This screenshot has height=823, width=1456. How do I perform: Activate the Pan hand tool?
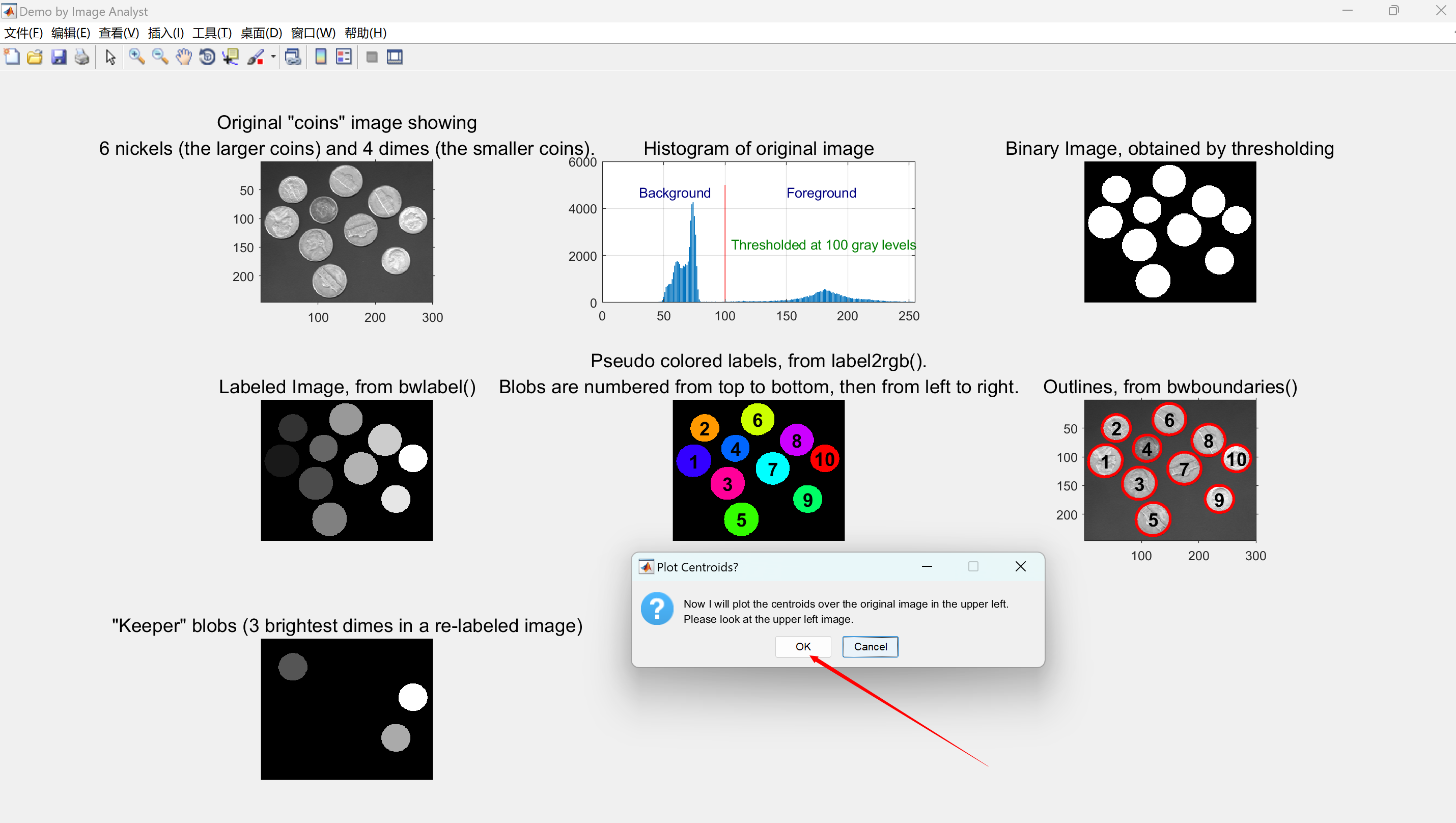pyautogui.click(x=183, y=57)
